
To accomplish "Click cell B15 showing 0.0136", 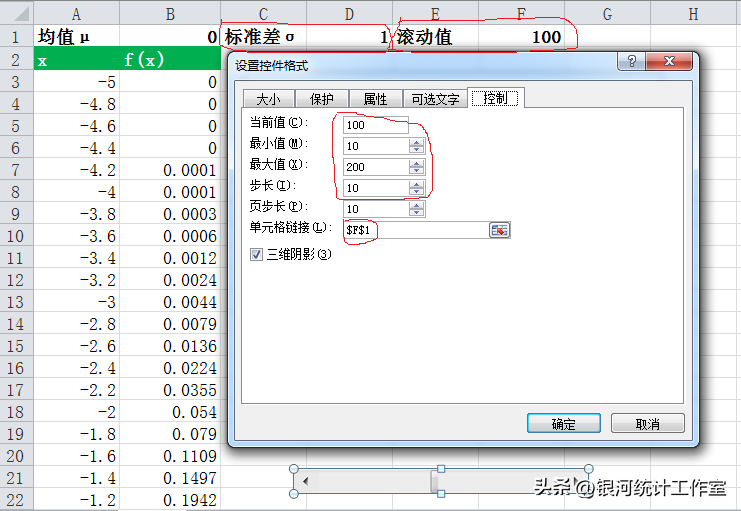I will click(170, 346).
